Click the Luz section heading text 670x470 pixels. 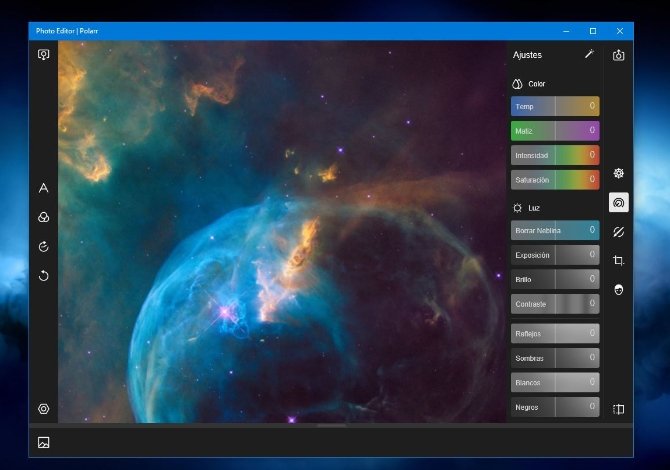[534, 208]
